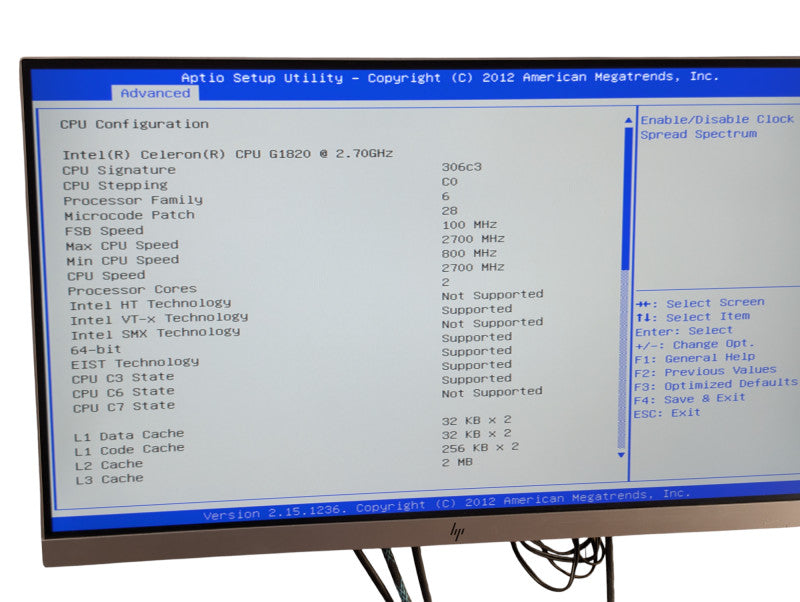800x602 pixels.
Task: Select the Max CPU Speed row
Action: [x=285, y=242]
